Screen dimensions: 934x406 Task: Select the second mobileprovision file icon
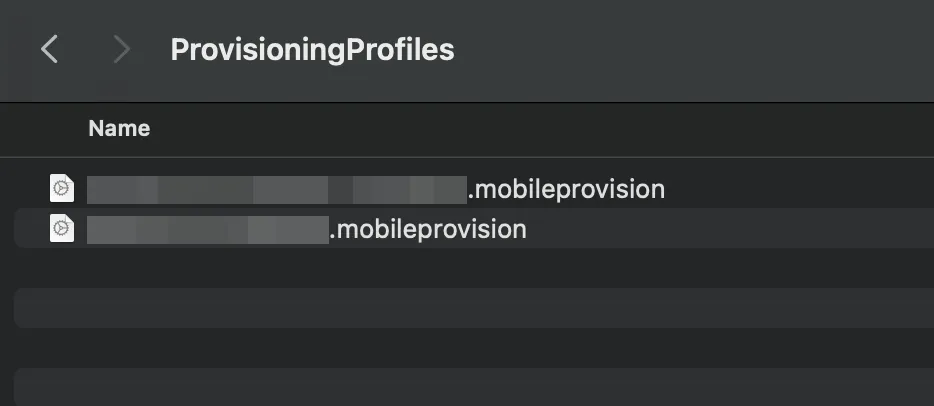point(62,229)
